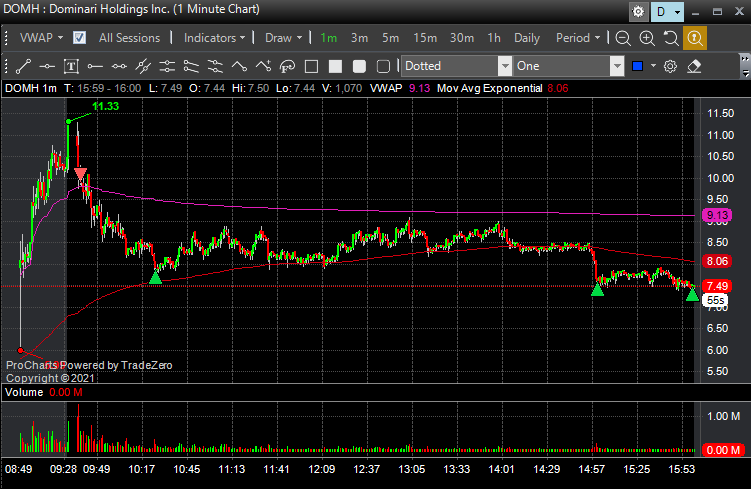Switch to the Daily timeframe

[527, 38]
